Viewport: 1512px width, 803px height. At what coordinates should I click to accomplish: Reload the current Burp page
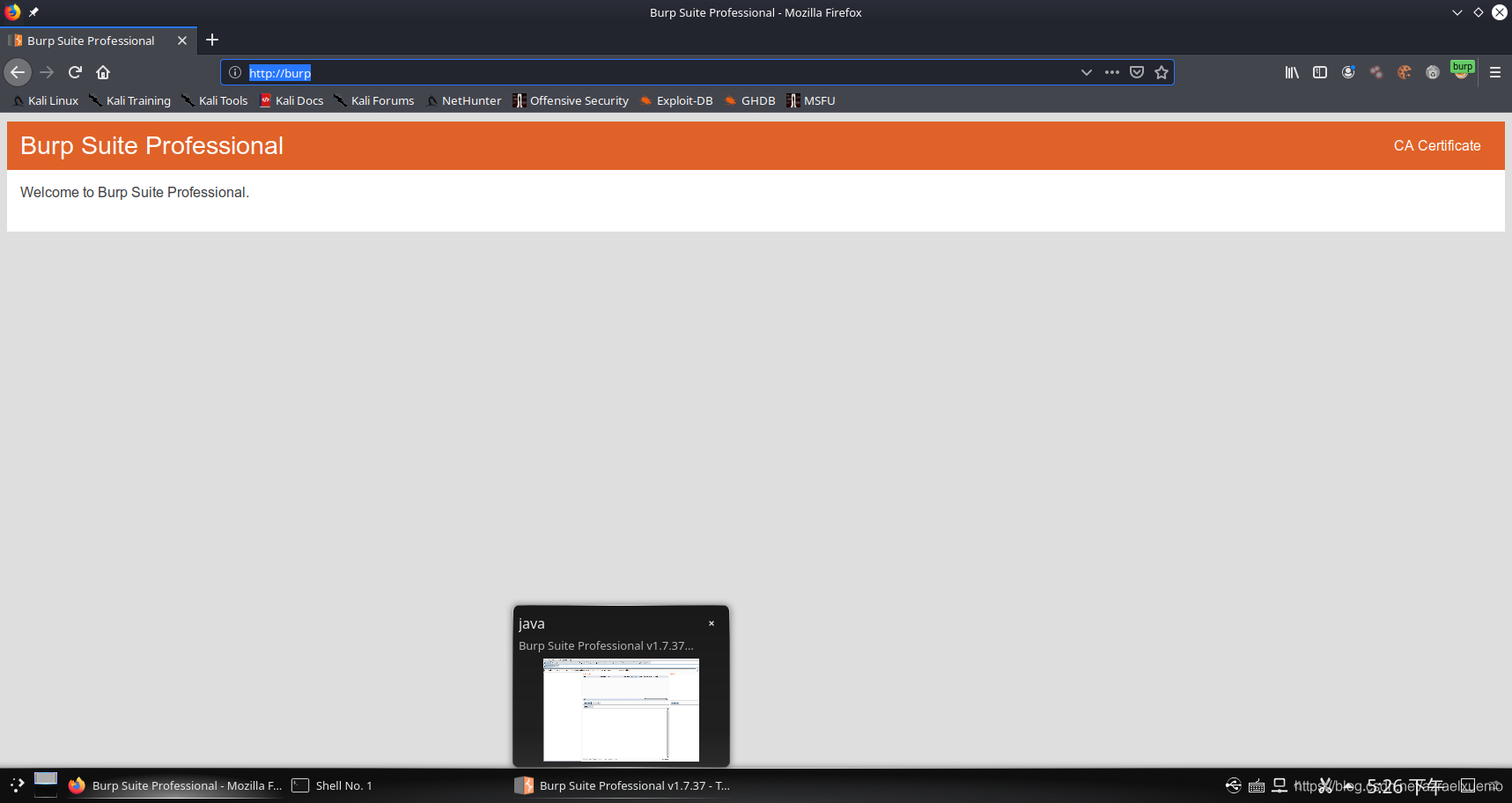75,72
